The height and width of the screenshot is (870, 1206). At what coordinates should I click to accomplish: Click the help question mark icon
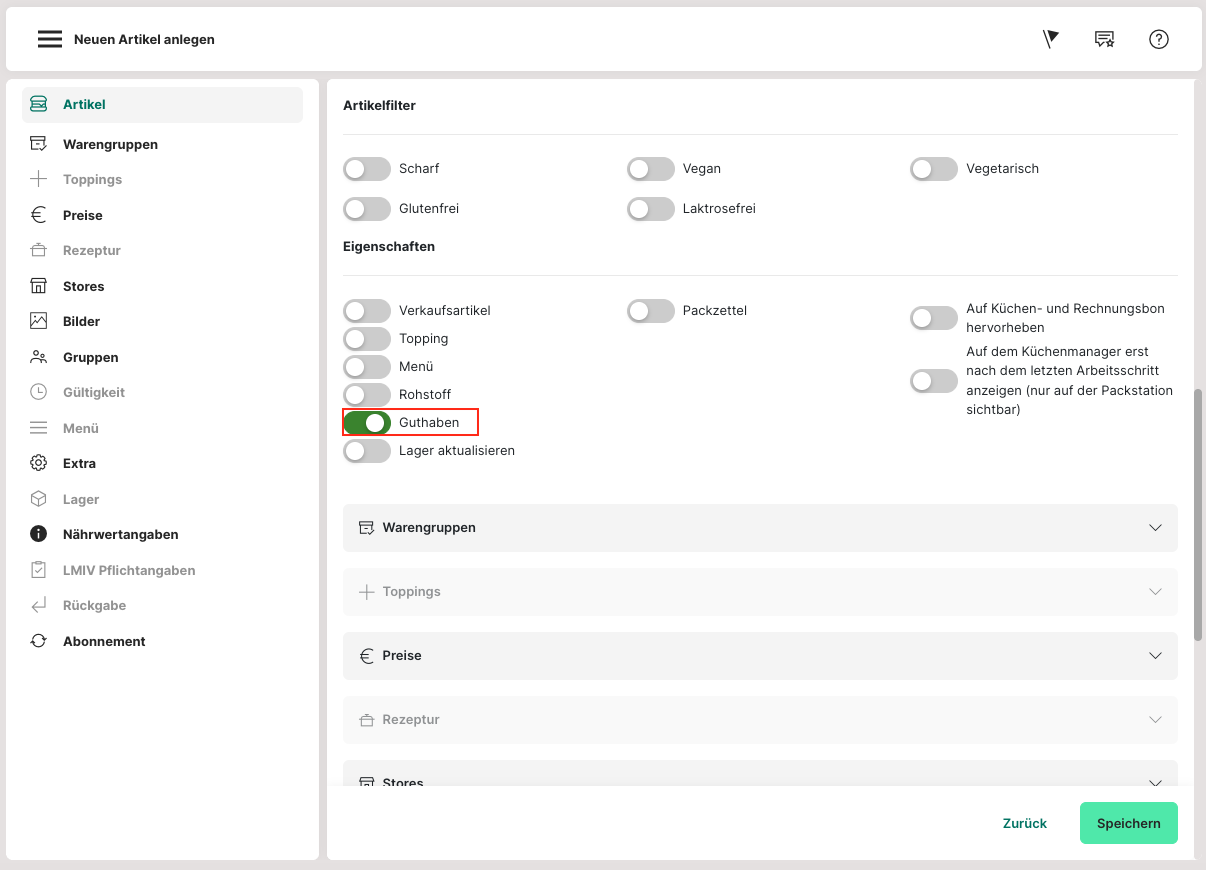1158,39
